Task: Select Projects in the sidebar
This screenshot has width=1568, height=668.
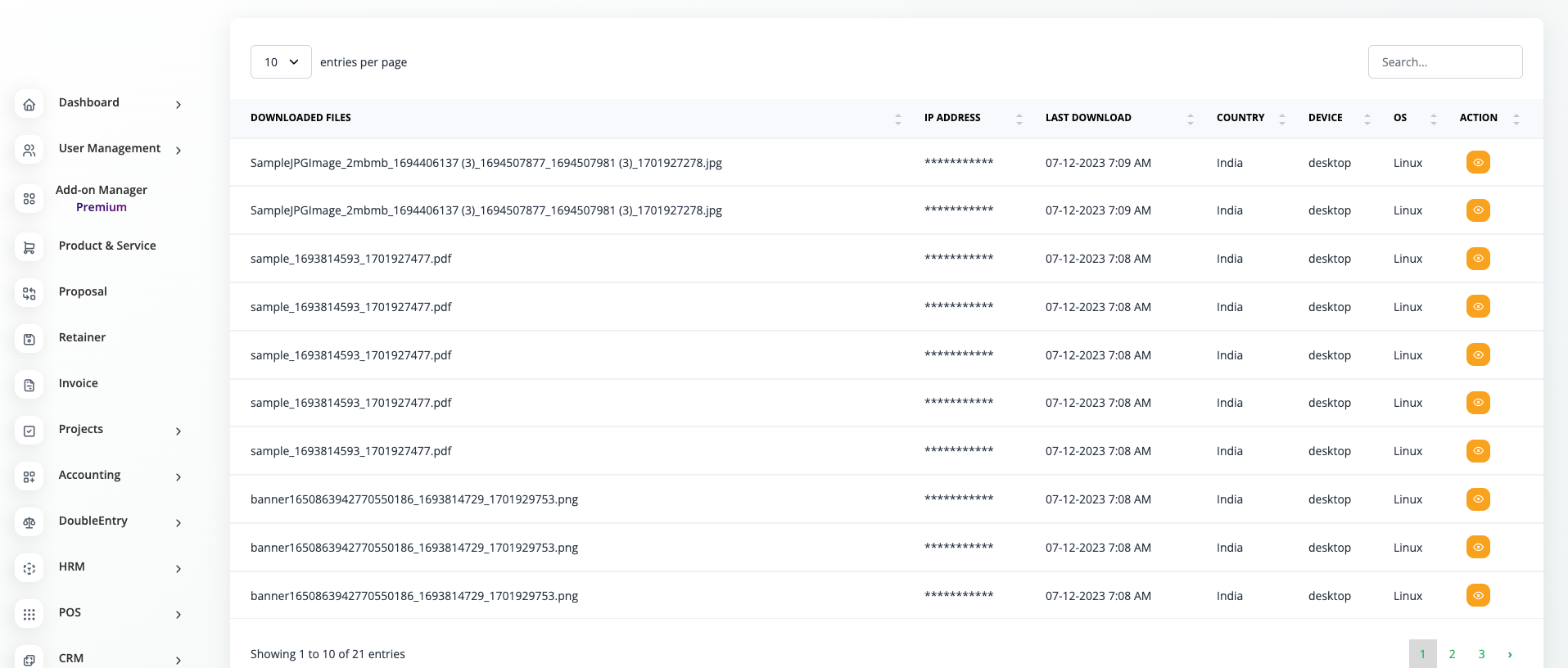Action: pos(81,429)
